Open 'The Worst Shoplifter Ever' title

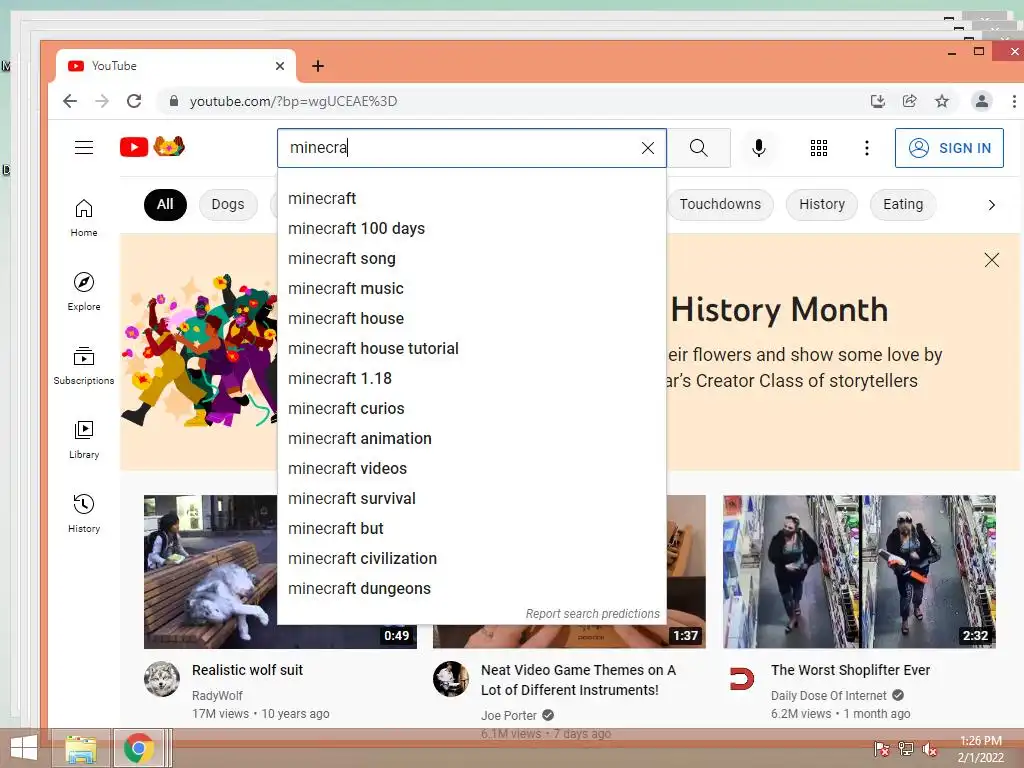click(x=850, y=670)
